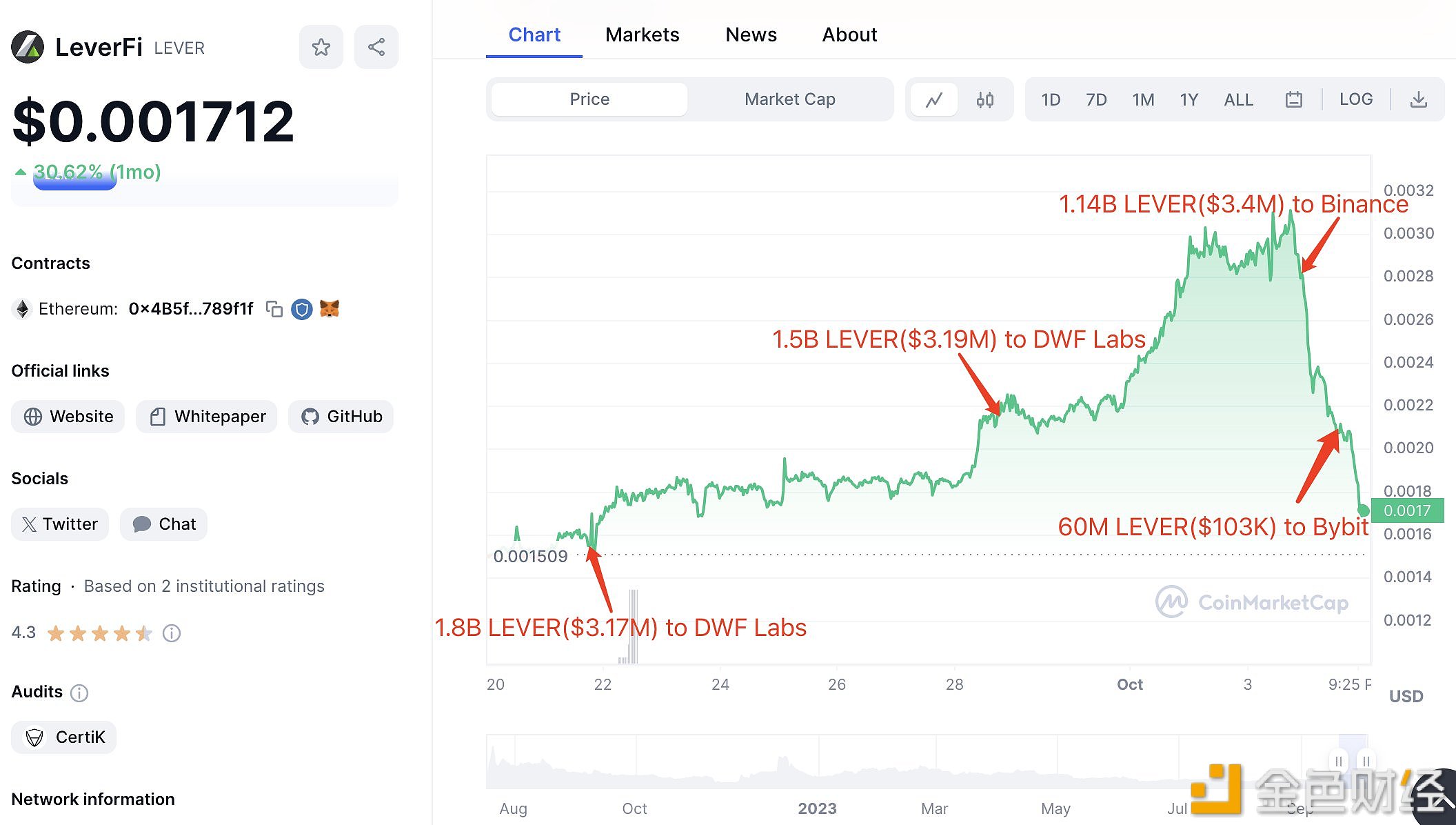This screenshot has height=825, width=1456.
Task: Open the Audits info icon
Action: 79,693
